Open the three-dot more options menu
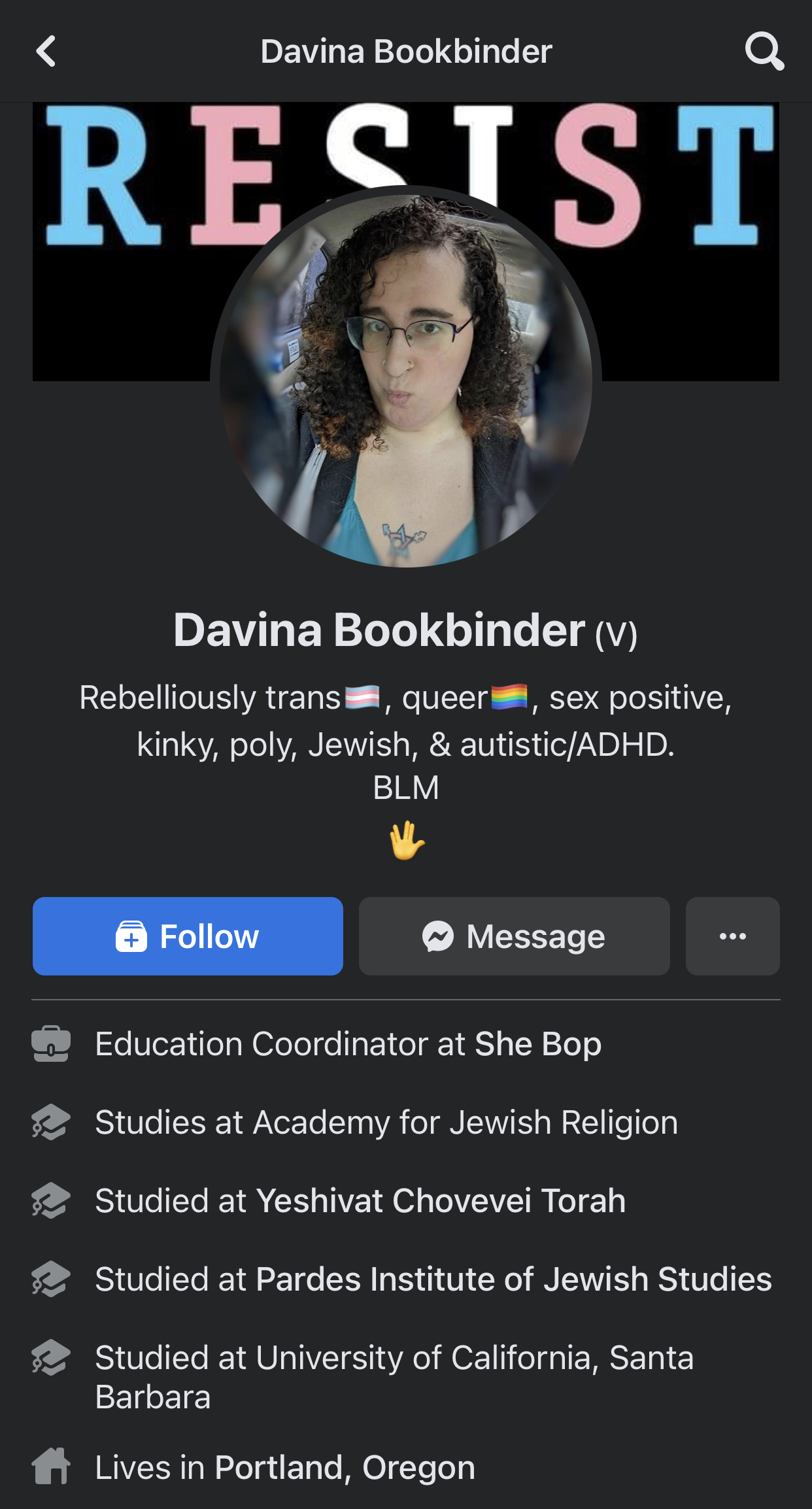Viewport: 812px width, 1509px height. coord(732,936)
